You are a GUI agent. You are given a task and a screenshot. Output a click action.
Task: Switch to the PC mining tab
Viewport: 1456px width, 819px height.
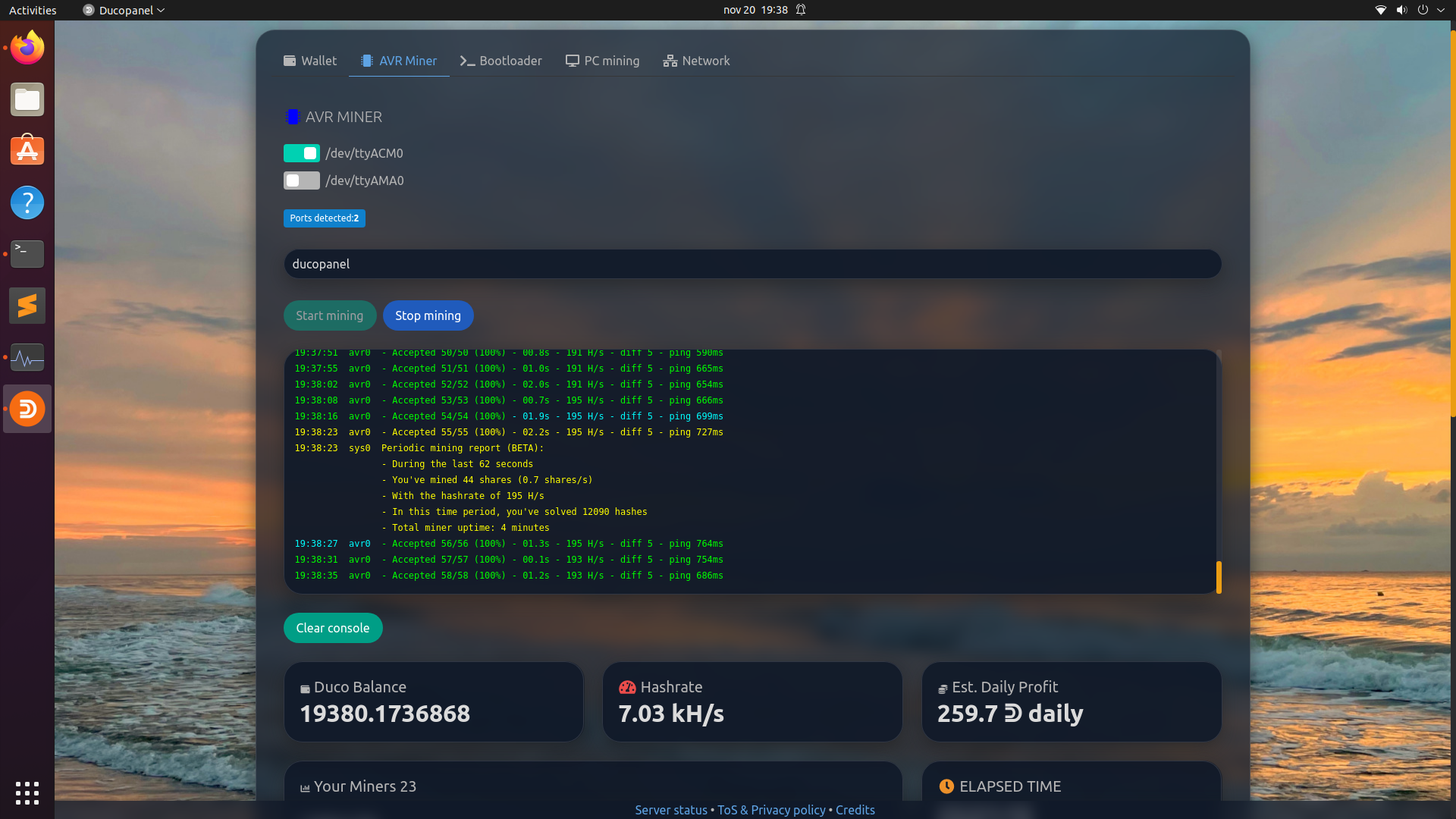tap(602, 61)
